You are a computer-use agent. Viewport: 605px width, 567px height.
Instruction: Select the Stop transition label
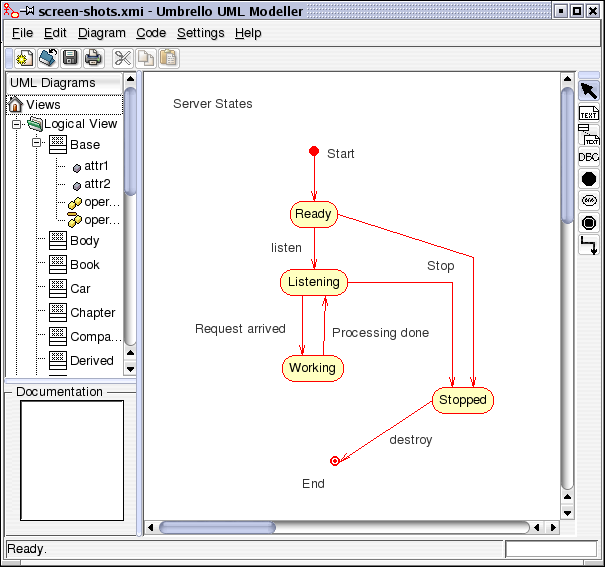pos(441,266)
